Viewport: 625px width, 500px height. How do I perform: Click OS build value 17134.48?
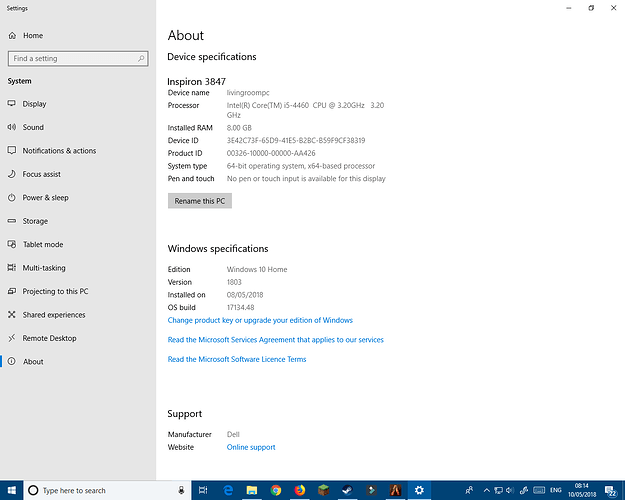tap(240, 307)
